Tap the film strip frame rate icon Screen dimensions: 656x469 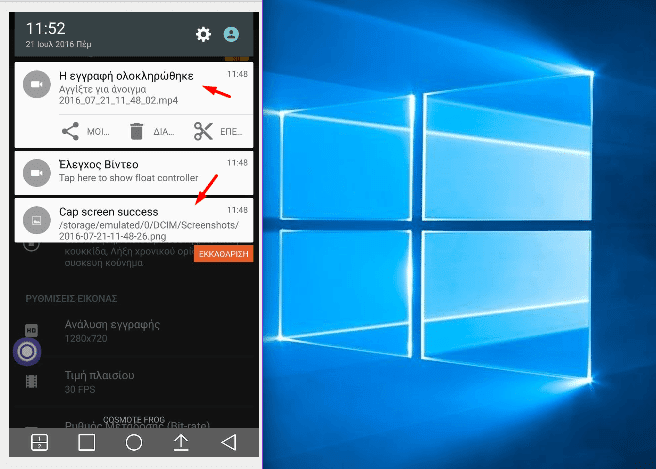tap(31, 381)
